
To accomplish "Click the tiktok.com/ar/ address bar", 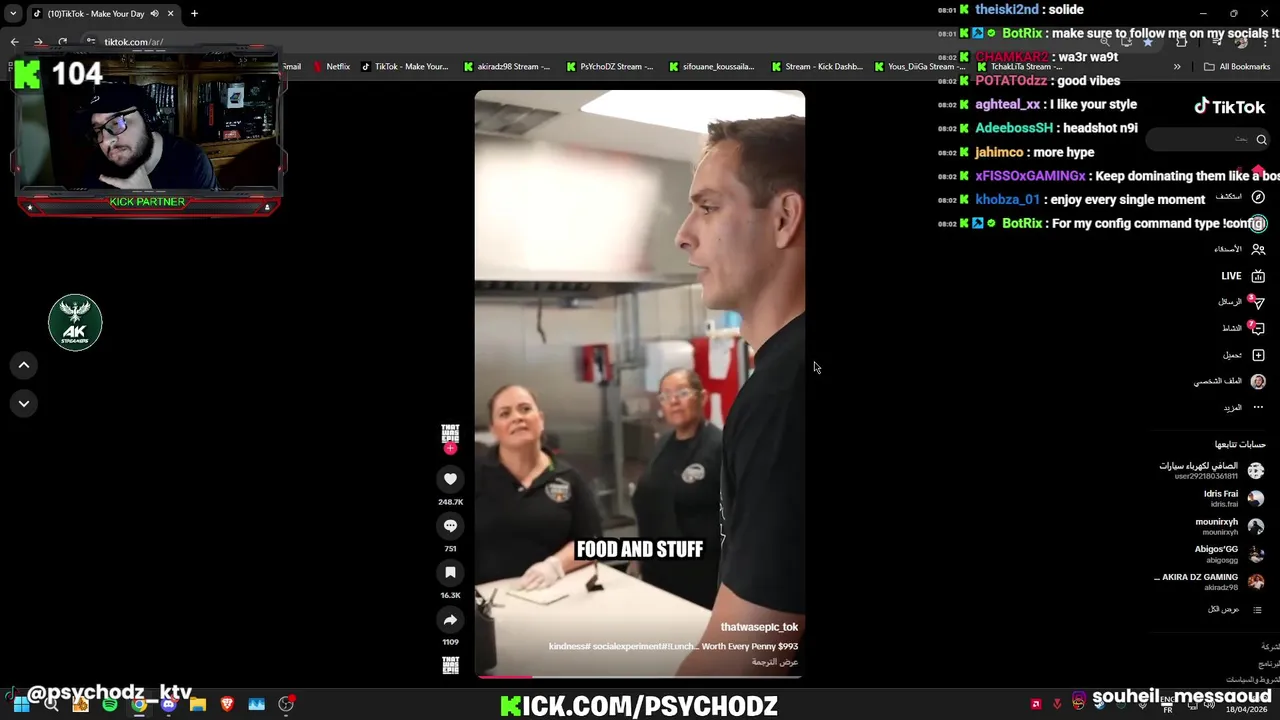I will [133, 42].
